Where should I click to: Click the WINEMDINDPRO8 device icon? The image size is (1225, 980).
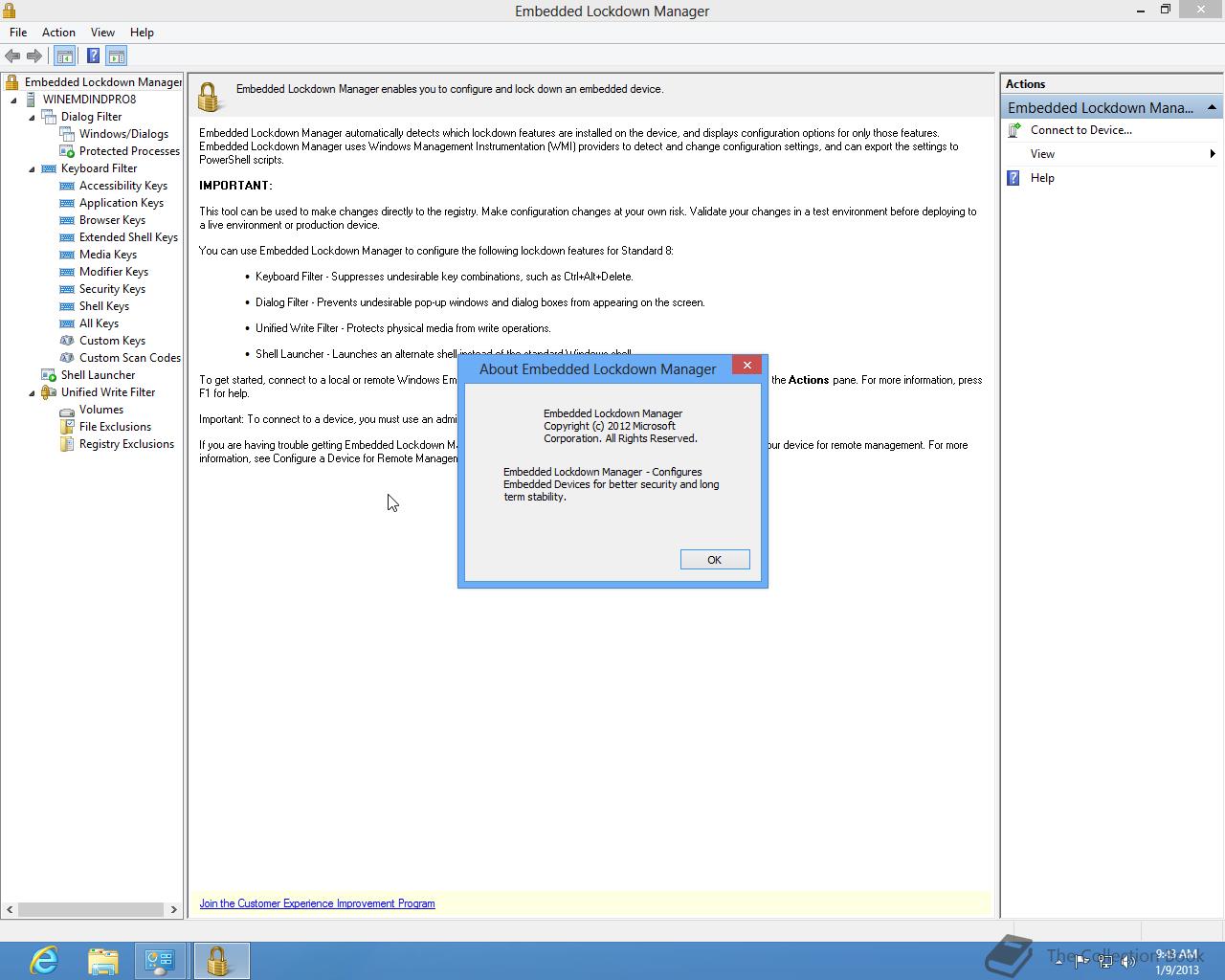point(31,100)
